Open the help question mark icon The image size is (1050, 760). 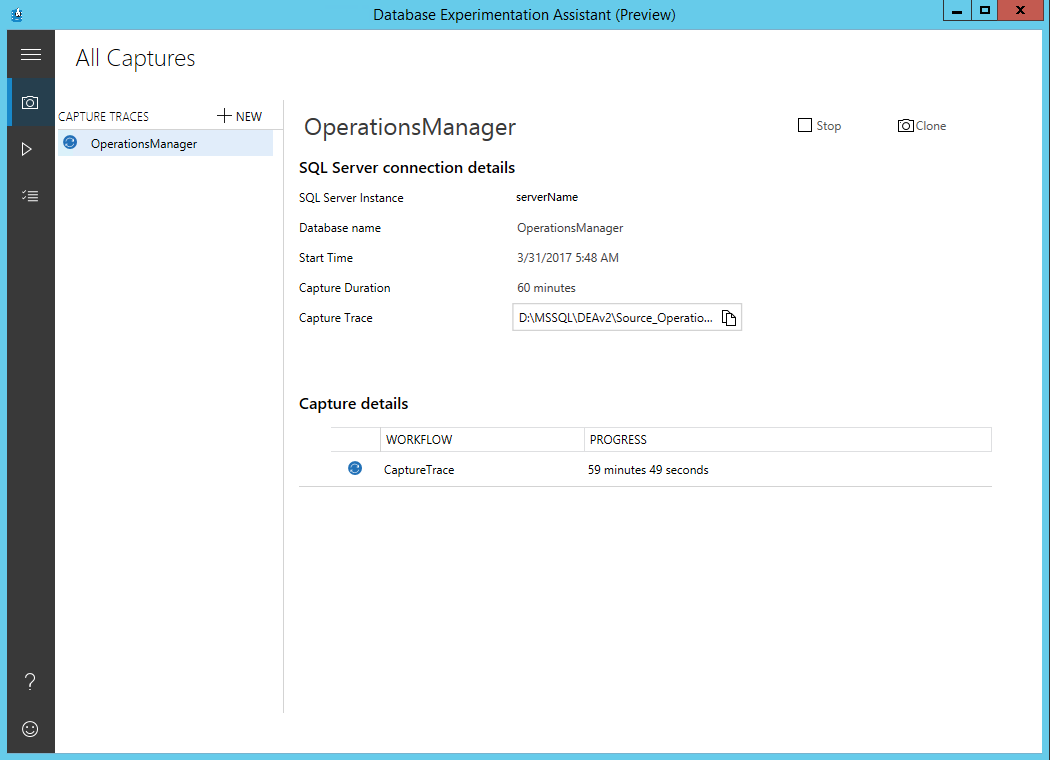(x=30, y=682)
